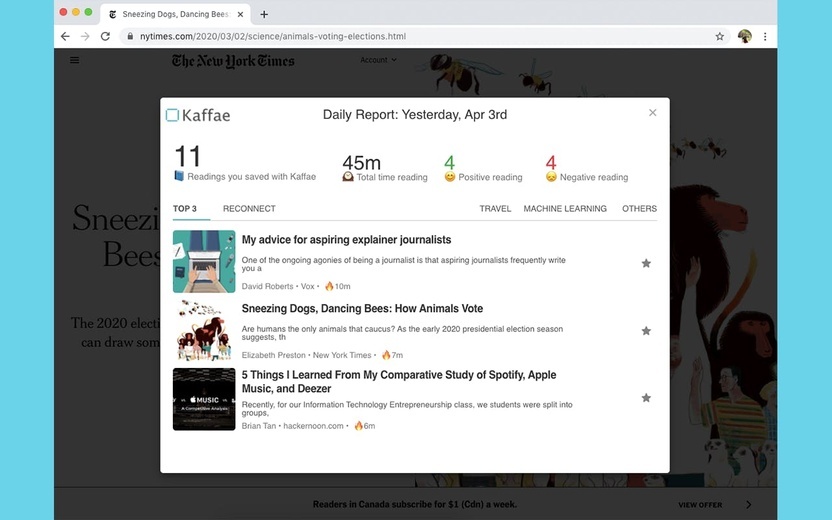The height and width of the screenshot is (520, 832).
Task: Click the View Offer arrow chevron
Action: [x=749, y=504]
